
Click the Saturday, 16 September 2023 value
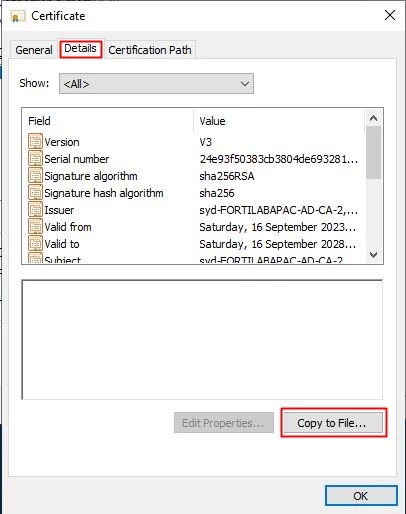click(x=278, y=227)
